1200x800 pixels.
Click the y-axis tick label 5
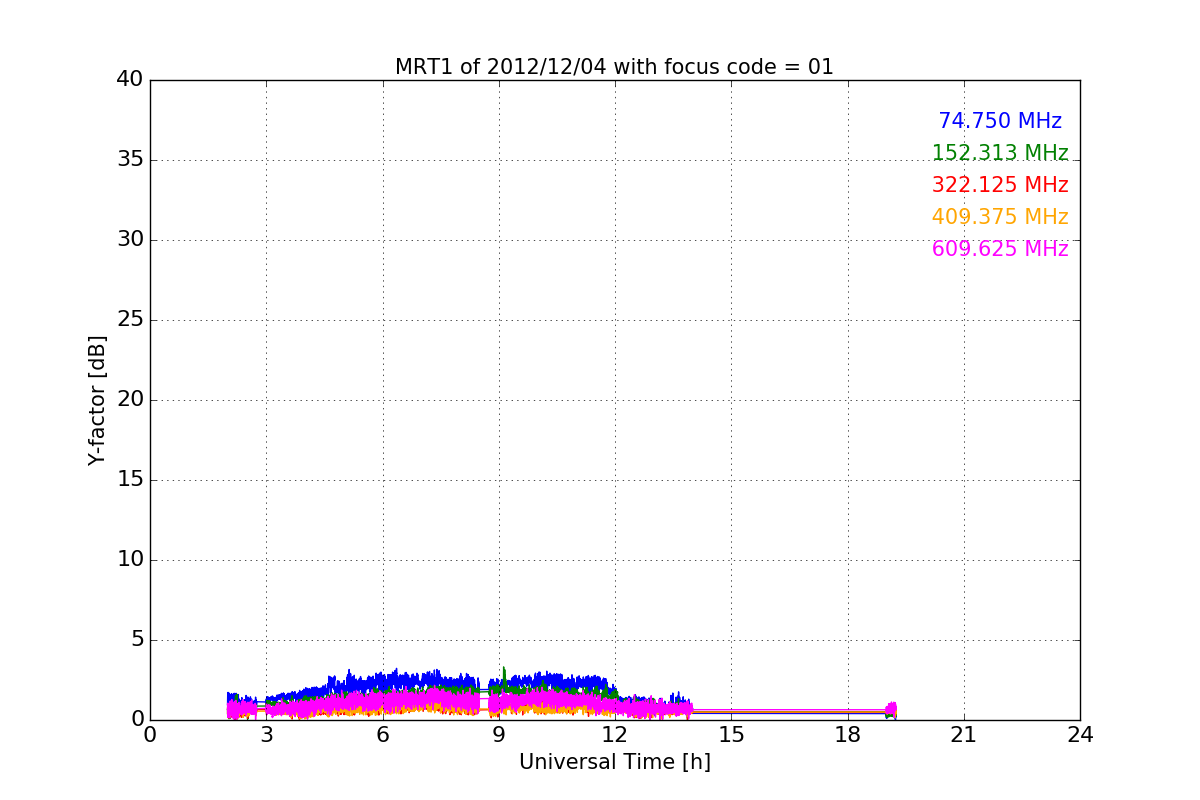(136, 640)
